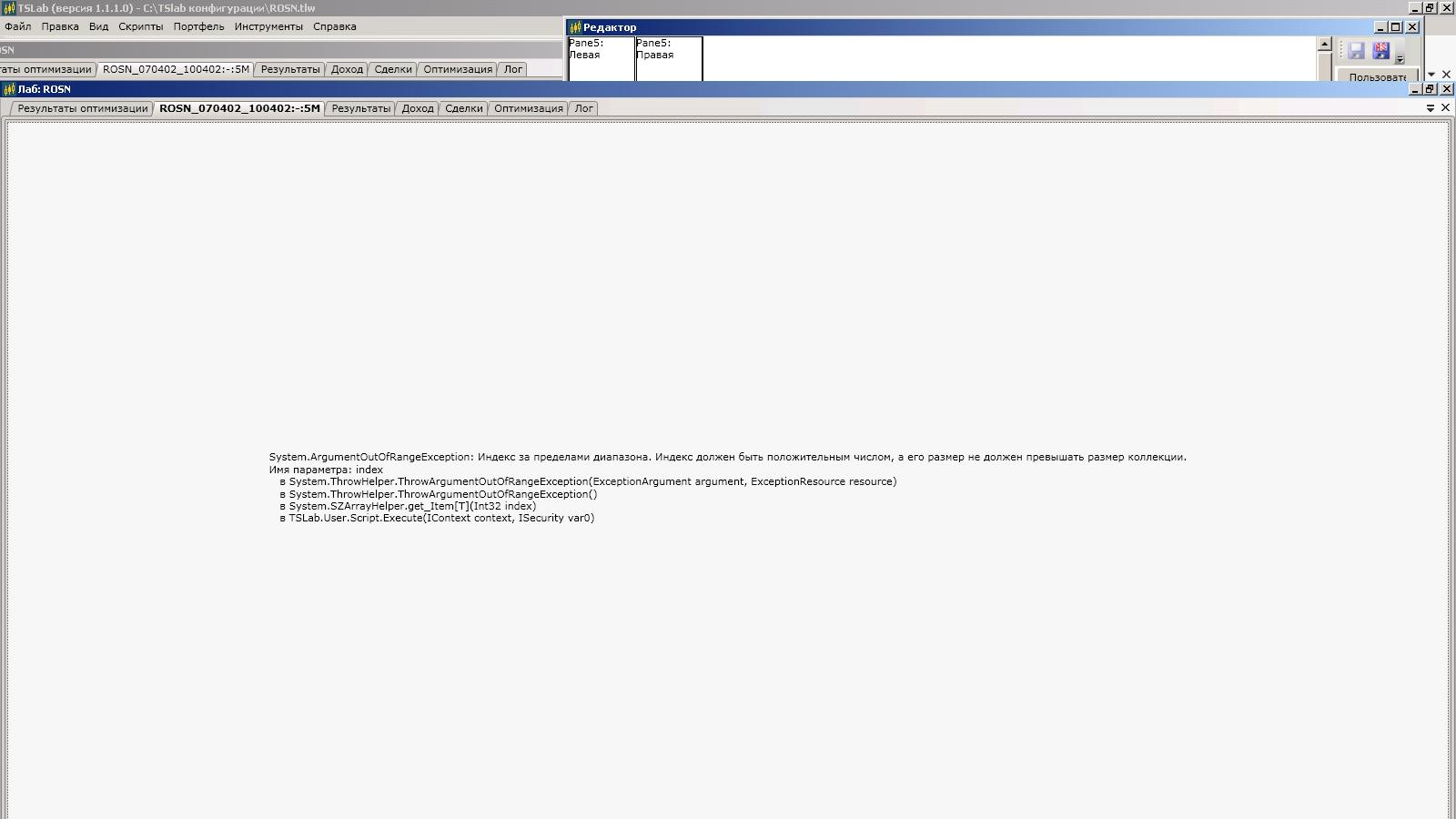Viewport: 1456px width, 819px height.
Task: Click the save icon in Редактор toolbar
Action: [x=1356, y=51]
